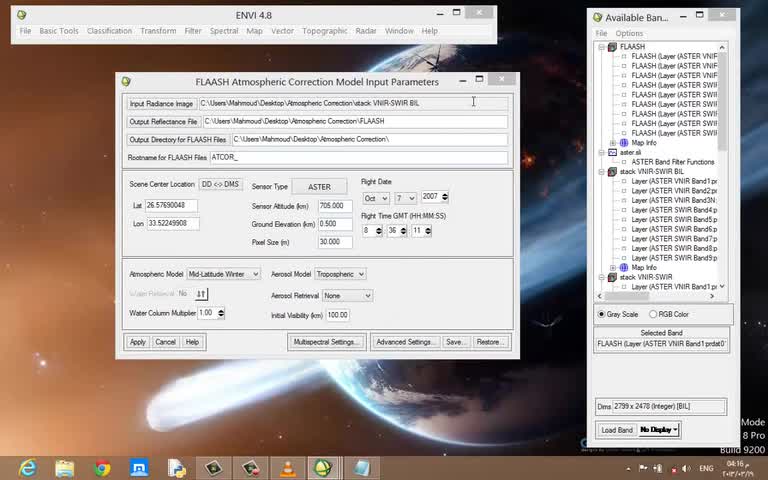The height and width of the screenshot is (480, 768).
Task: Click the action center flag tray icon
Action: click(643, 469)
